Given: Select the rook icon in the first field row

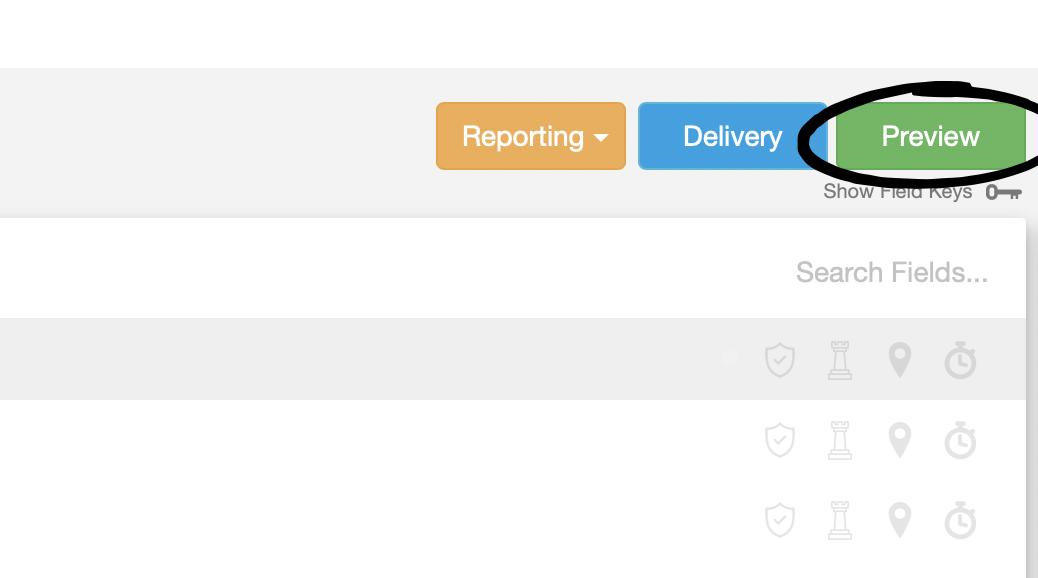Looking at the screenshot, I should coord(840,360).
